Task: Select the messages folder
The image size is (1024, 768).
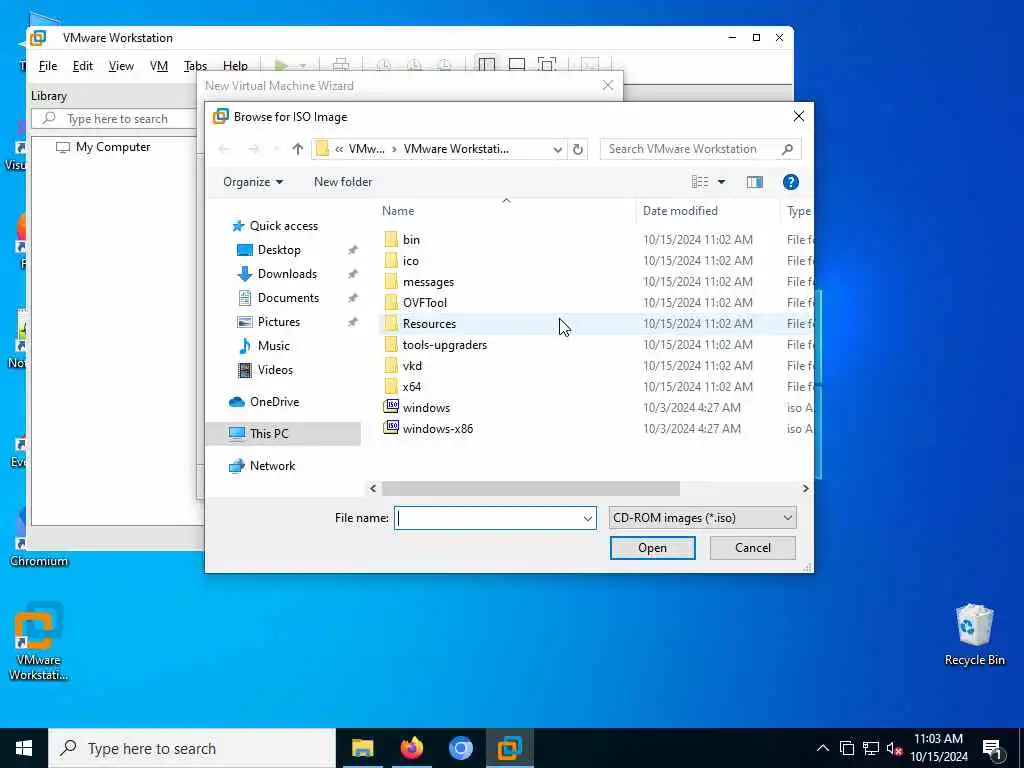Action: tap(428, 281)
